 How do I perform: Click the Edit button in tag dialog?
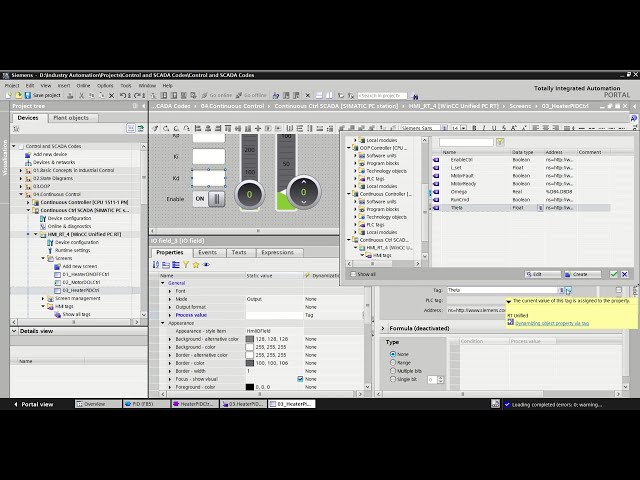point(542,274)
